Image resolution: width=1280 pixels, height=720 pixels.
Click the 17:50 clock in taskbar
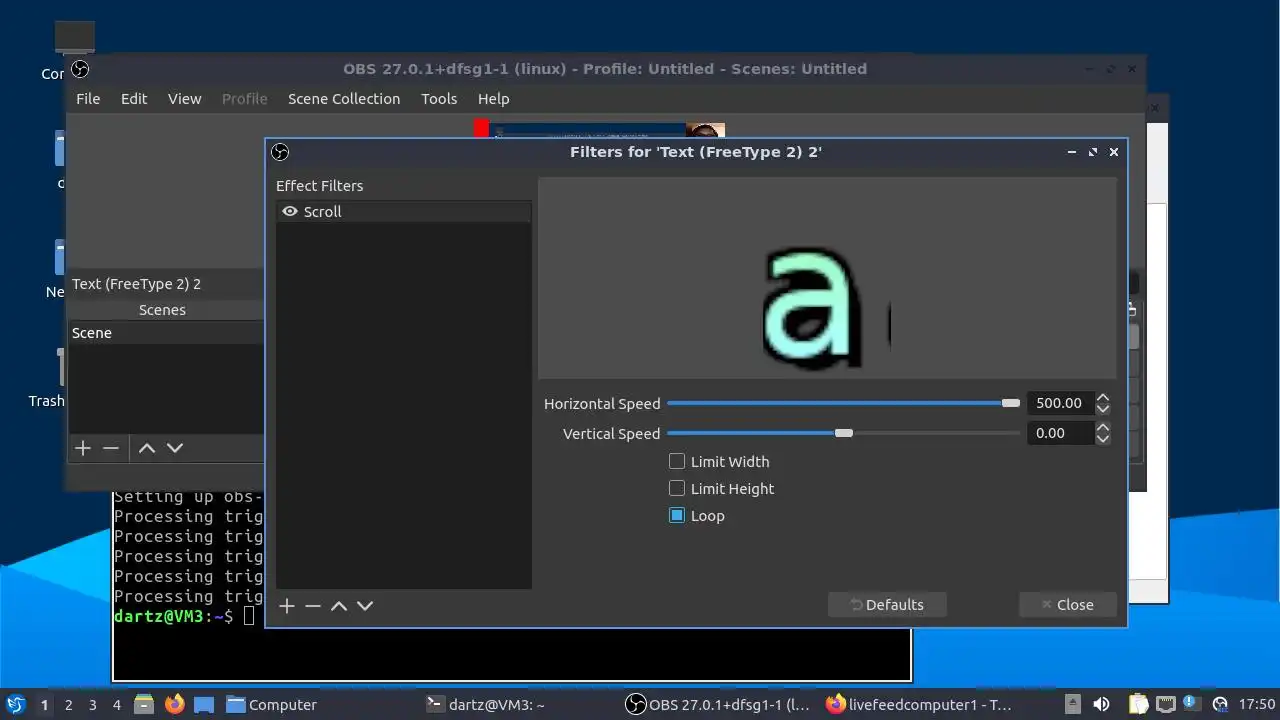(1257, 704)
